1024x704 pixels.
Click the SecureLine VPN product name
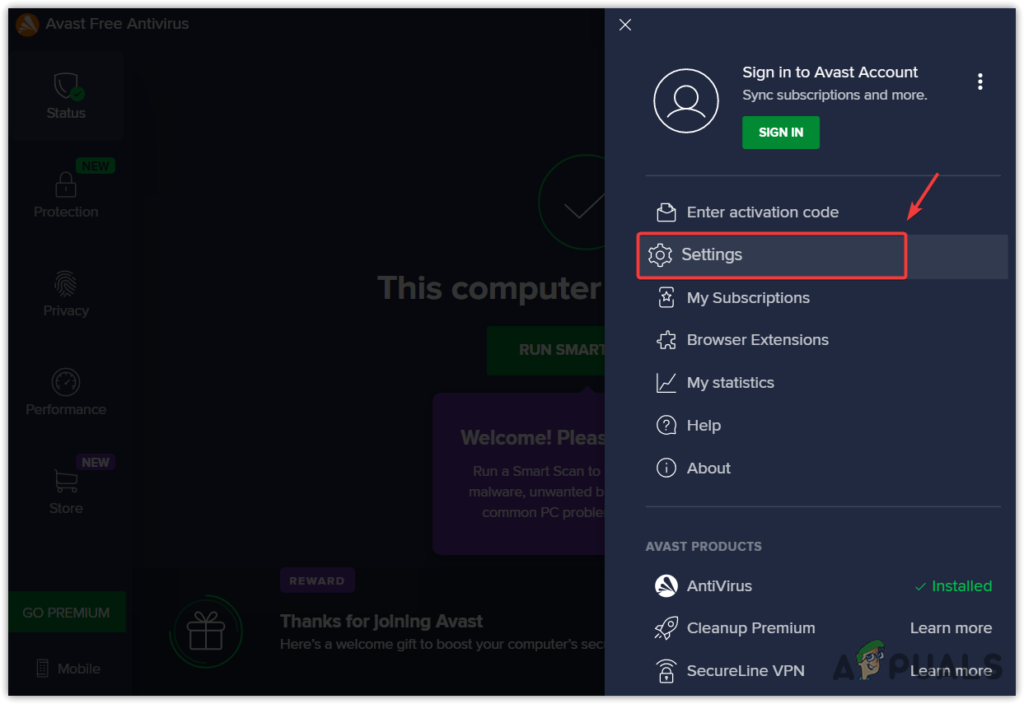[x=745, y=671]
